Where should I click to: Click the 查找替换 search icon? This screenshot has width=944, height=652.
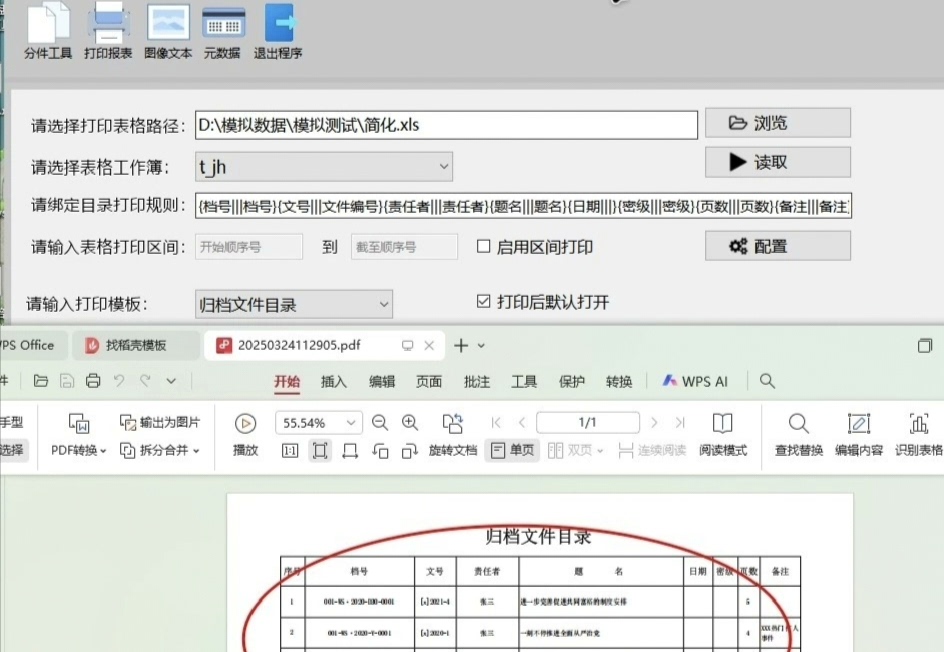(798, 424)
